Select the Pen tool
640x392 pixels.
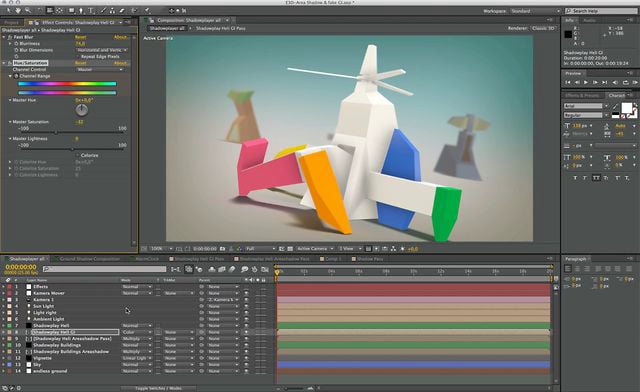tap(81, 11)
